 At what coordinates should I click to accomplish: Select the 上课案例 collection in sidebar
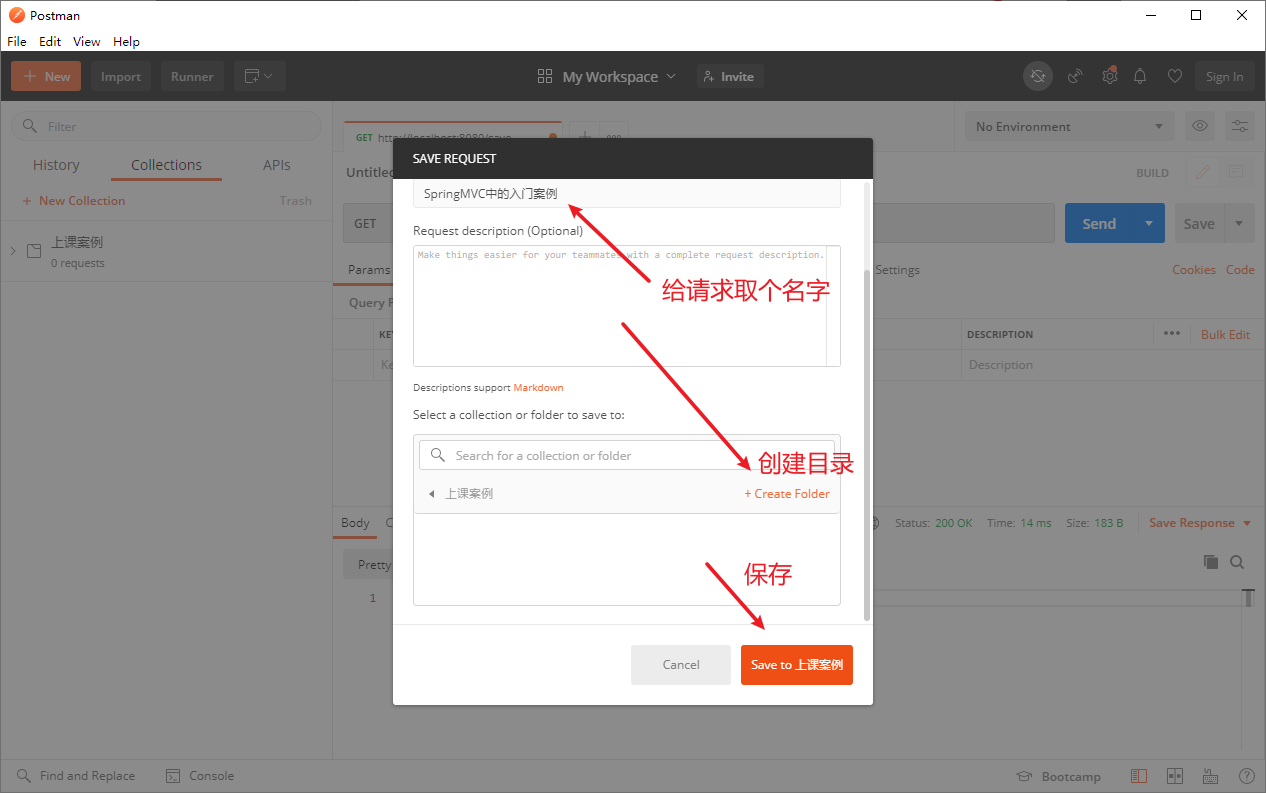[x=166, y=251]
